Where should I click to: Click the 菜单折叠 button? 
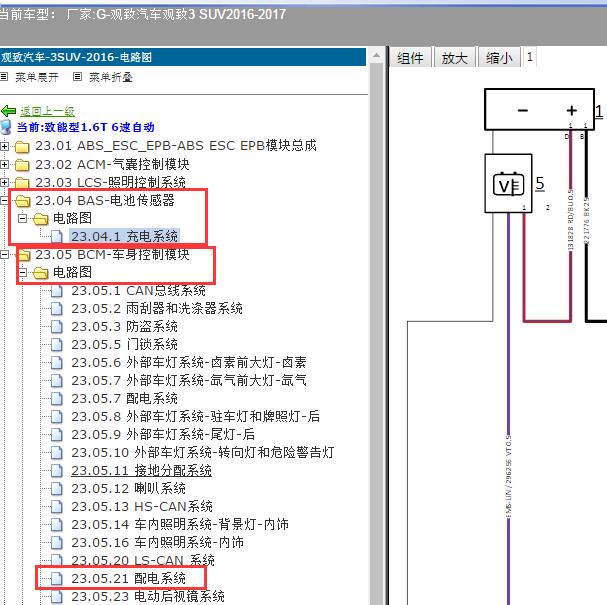coord(111,77)
